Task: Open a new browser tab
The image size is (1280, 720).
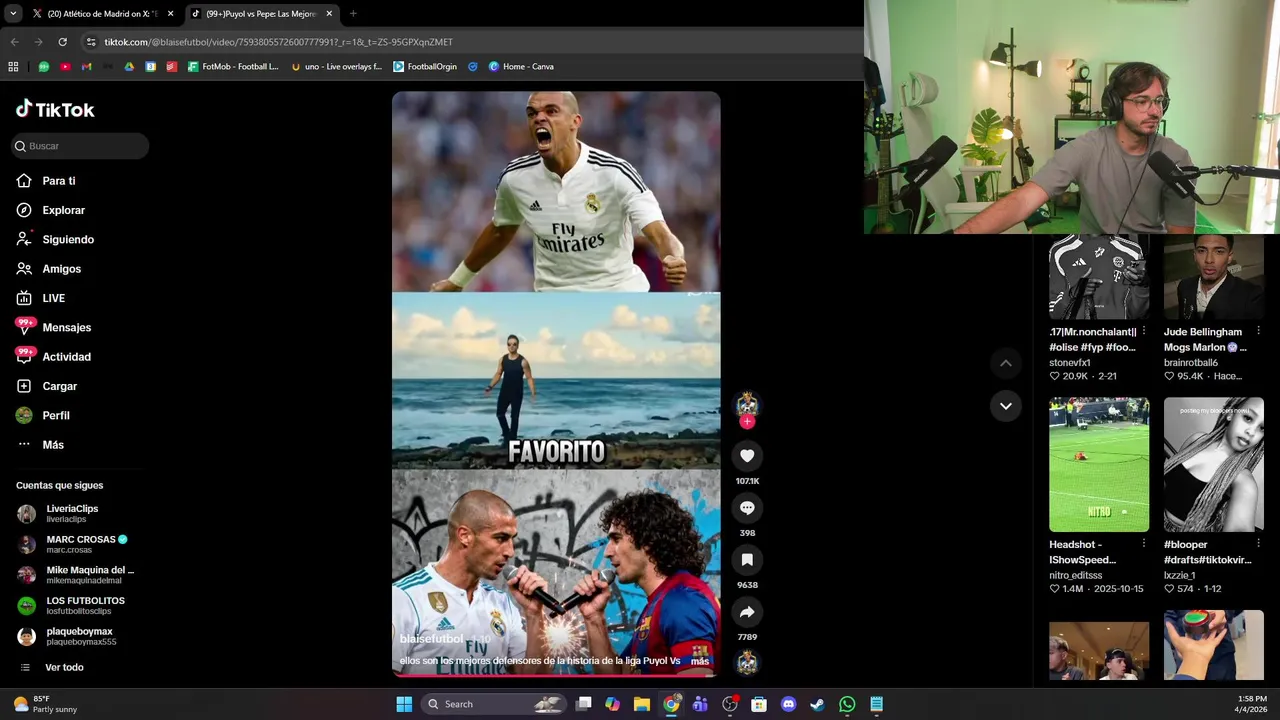Action: click(353, 14)
